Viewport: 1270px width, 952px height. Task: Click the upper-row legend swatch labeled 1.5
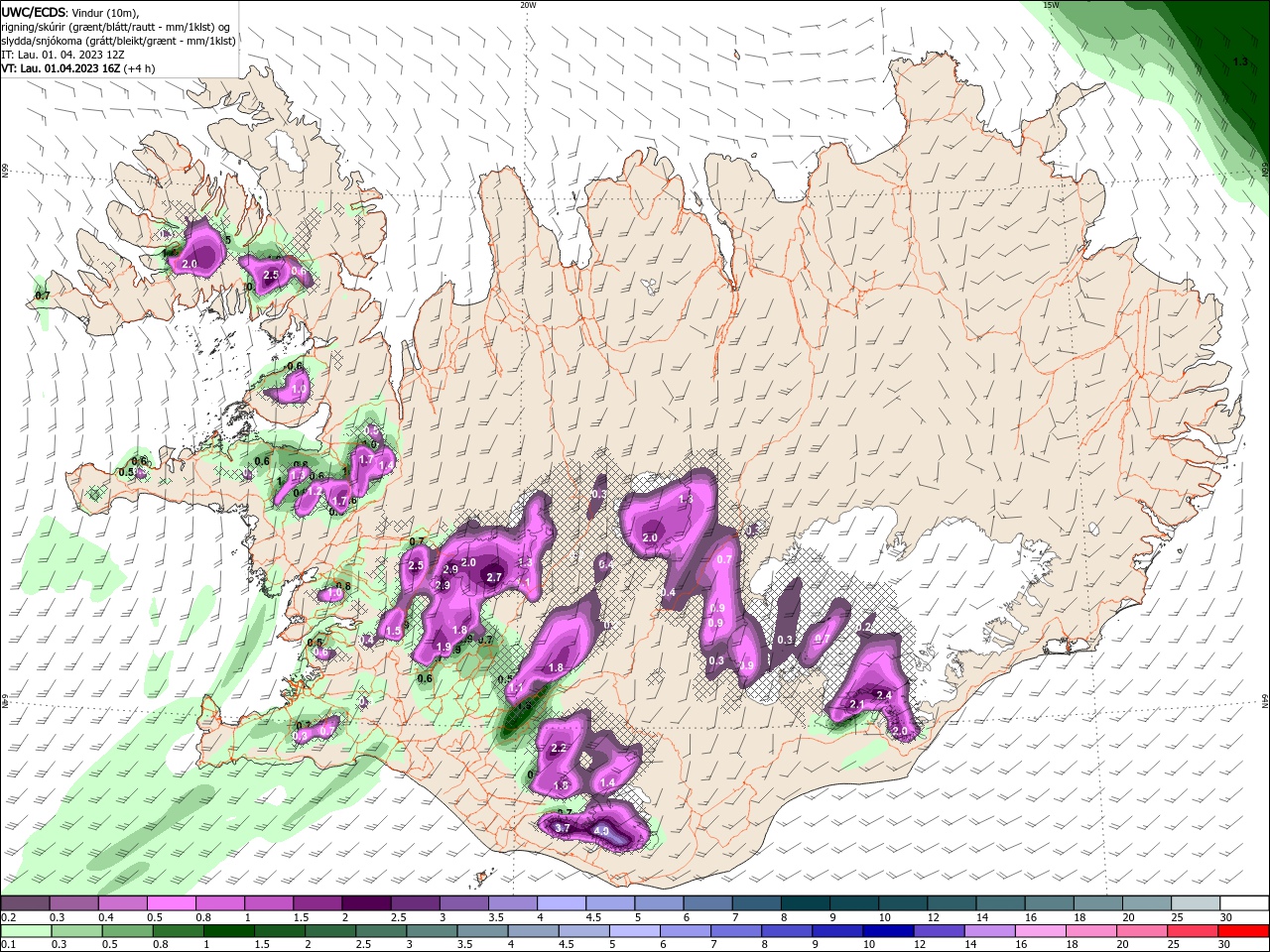(317, 903)
